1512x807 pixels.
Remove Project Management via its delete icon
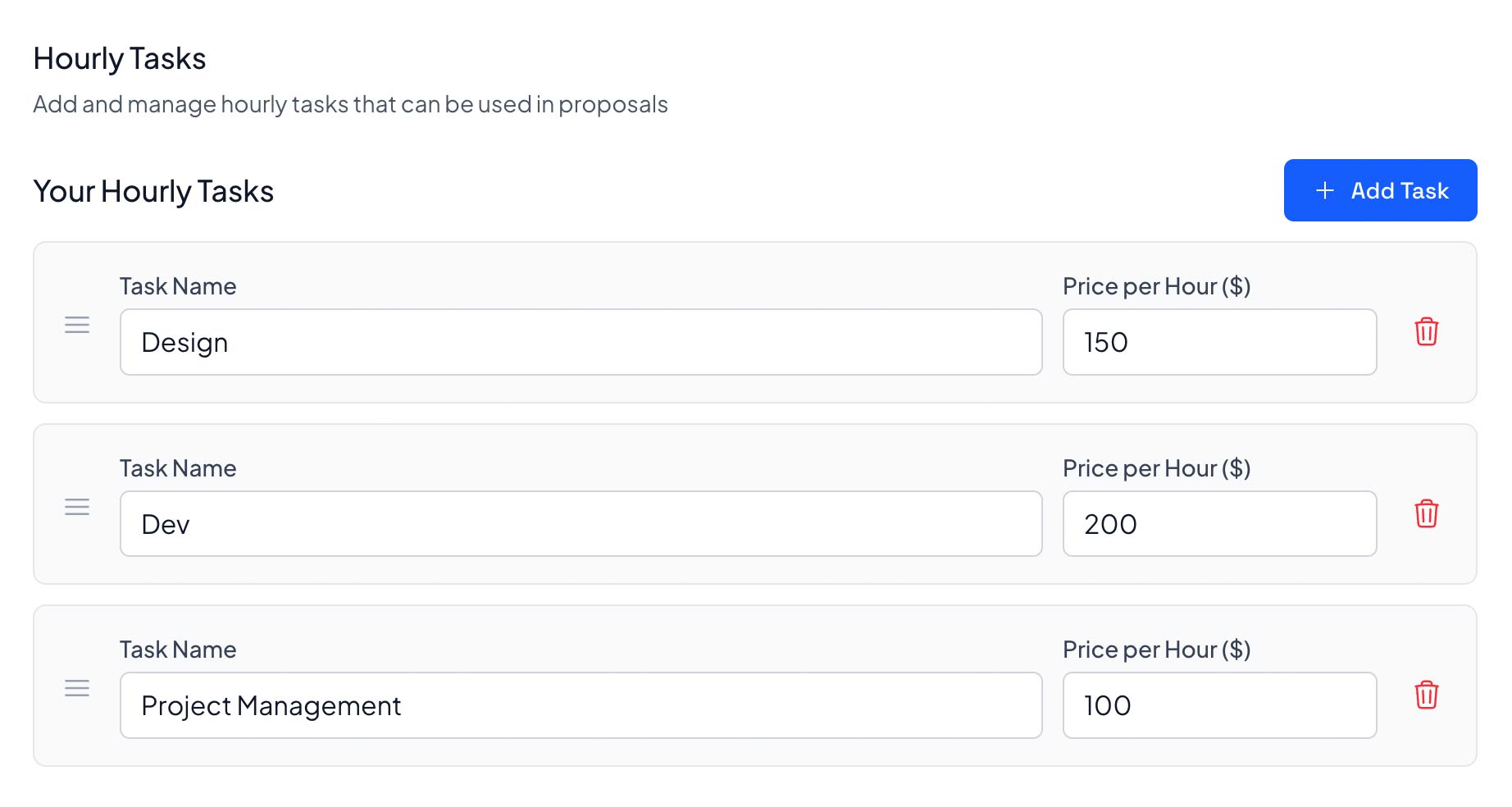tap(1427, 696)
